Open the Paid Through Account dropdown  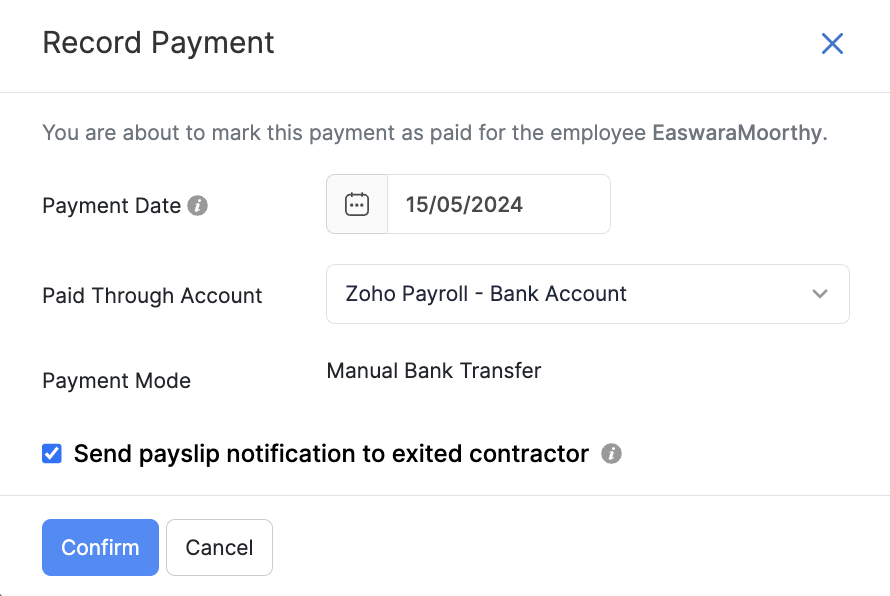point(587,294)
